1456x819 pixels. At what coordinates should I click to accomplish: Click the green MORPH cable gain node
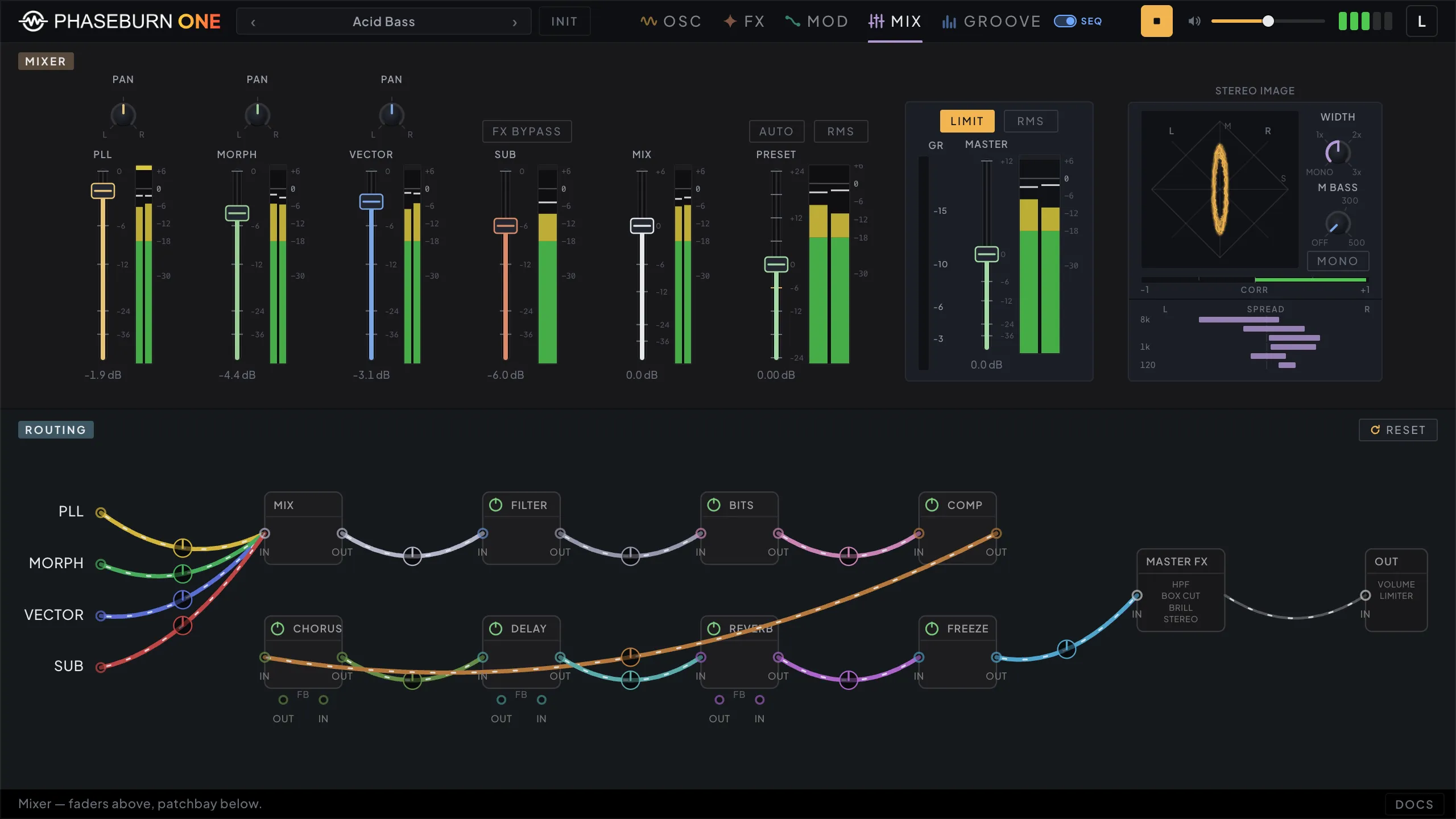(x=183, y=573)
